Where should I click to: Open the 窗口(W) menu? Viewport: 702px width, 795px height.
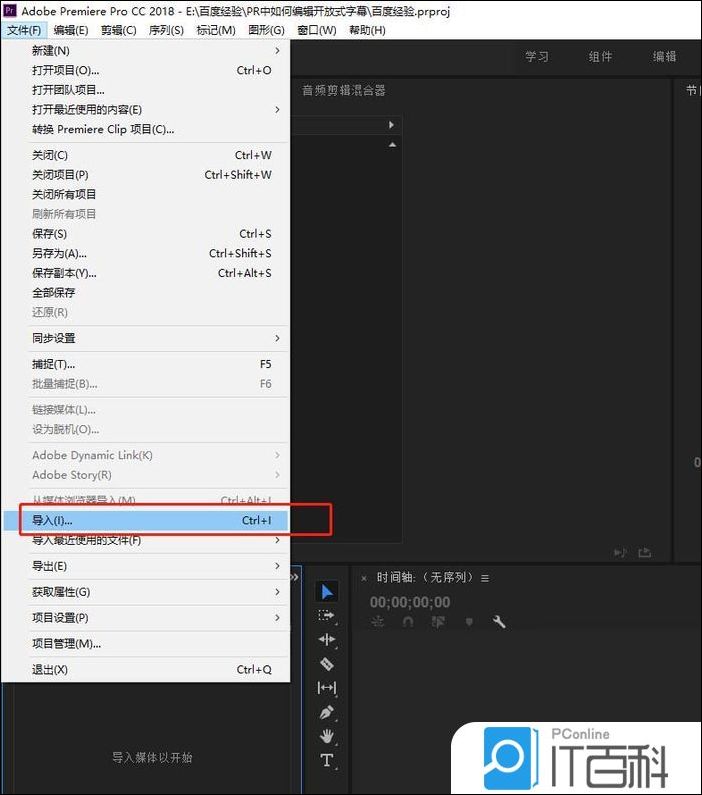coord(317,30)
